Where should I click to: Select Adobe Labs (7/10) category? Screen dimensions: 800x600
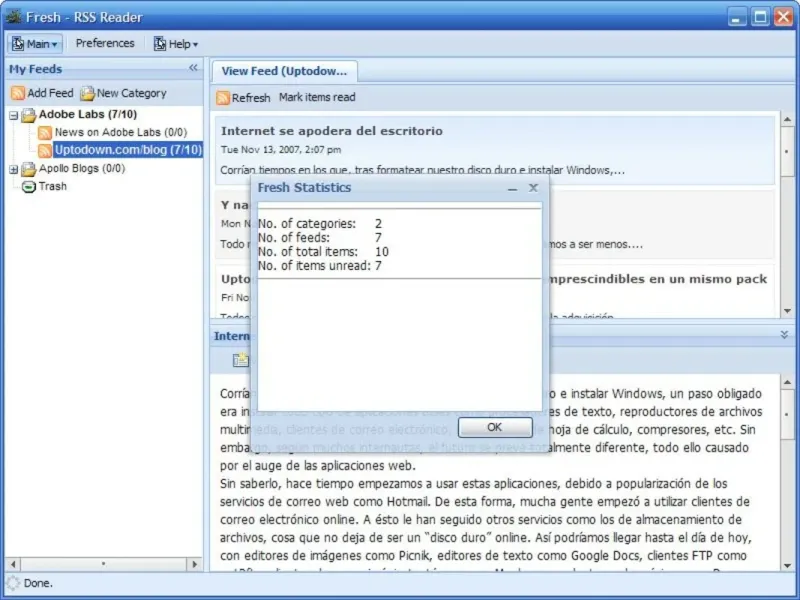(x=88, y=114)
